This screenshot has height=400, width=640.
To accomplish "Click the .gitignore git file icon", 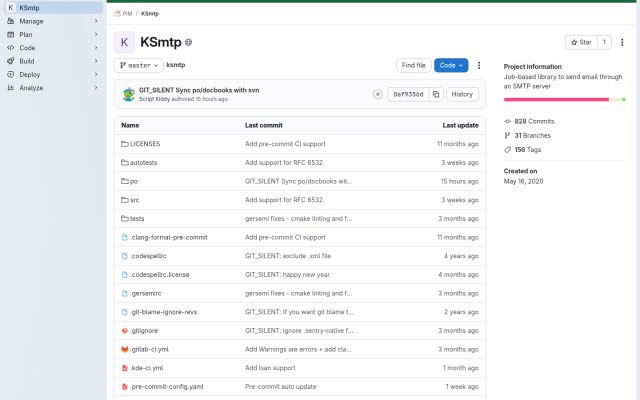I will click(124, 331).
